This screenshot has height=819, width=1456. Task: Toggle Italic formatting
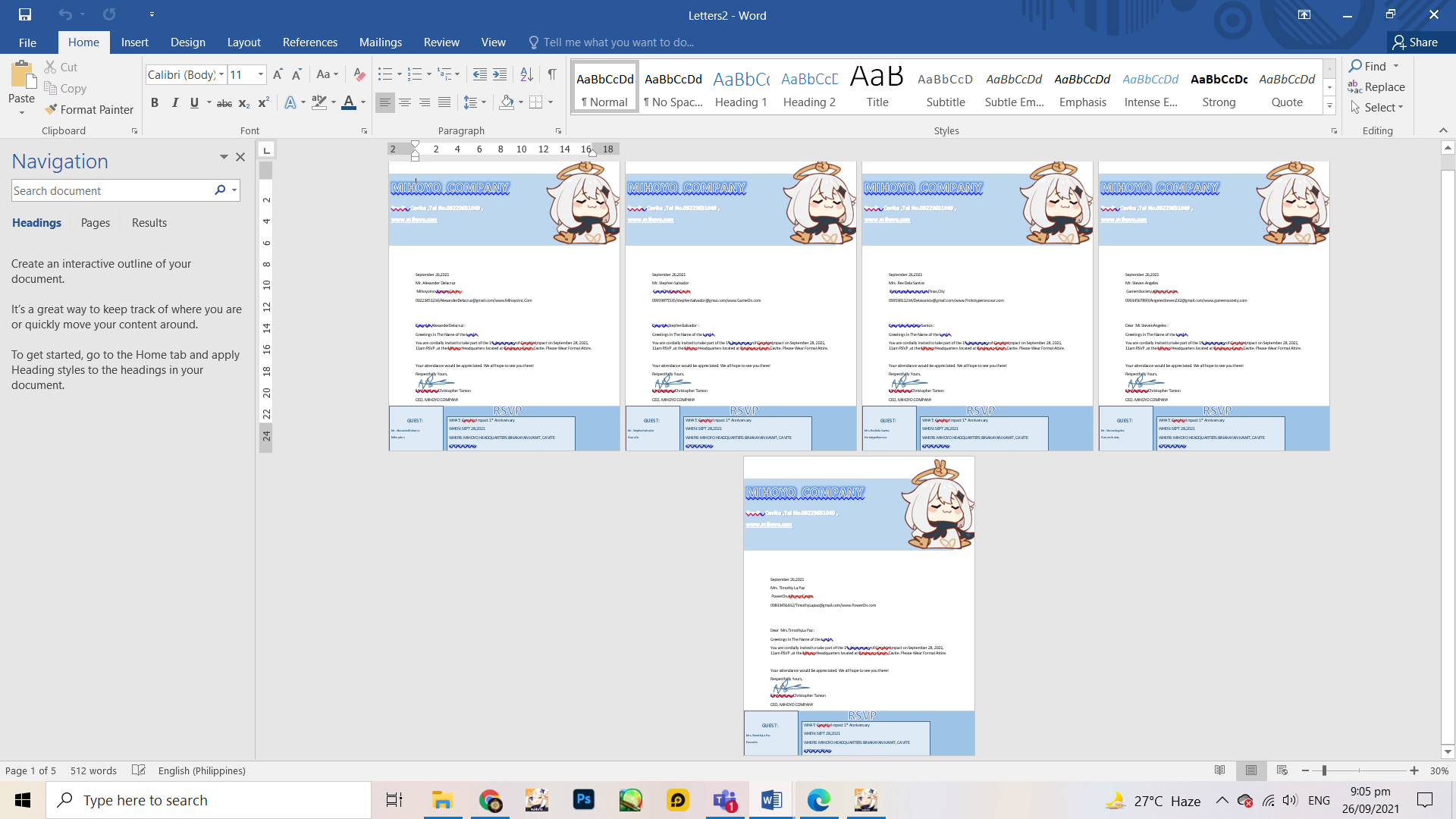(x=174, y=102)
